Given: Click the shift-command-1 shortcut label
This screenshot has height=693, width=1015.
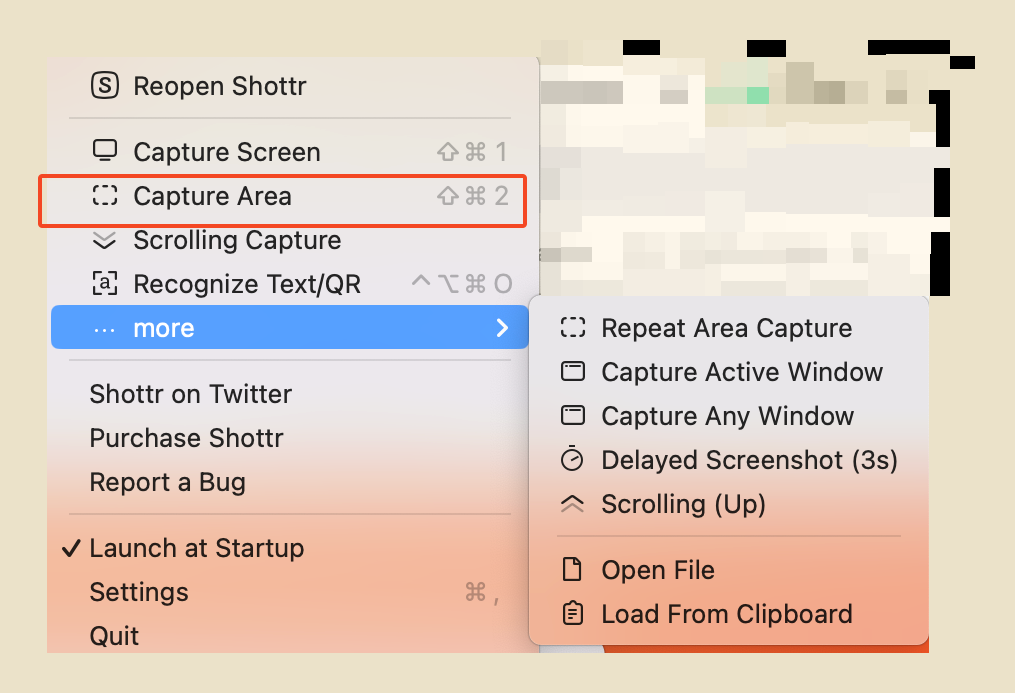Looking at the screenshot, I should pos(473,151).
